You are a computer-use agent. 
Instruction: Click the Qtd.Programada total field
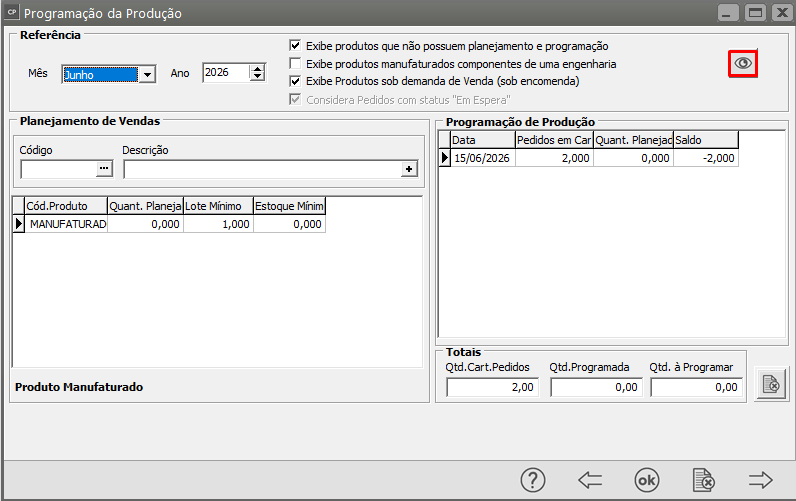click(x=596, y=387)
